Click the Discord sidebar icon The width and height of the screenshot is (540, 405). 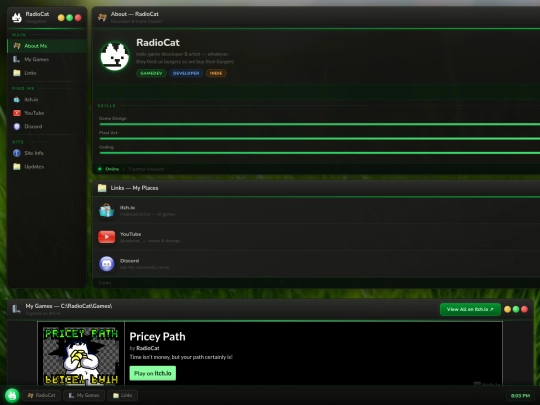click(x=17, y=126)
